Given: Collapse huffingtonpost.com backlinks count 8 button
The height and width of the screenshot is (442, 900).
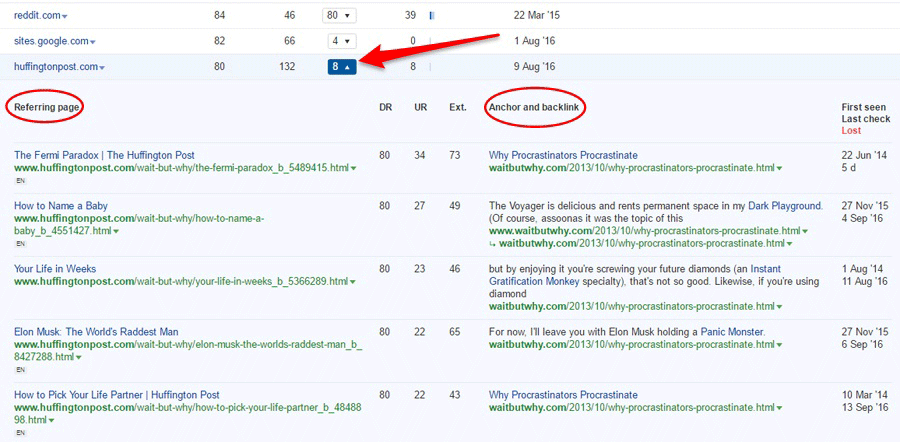Looking at the screenshot, I should click(x=342, y=67).
